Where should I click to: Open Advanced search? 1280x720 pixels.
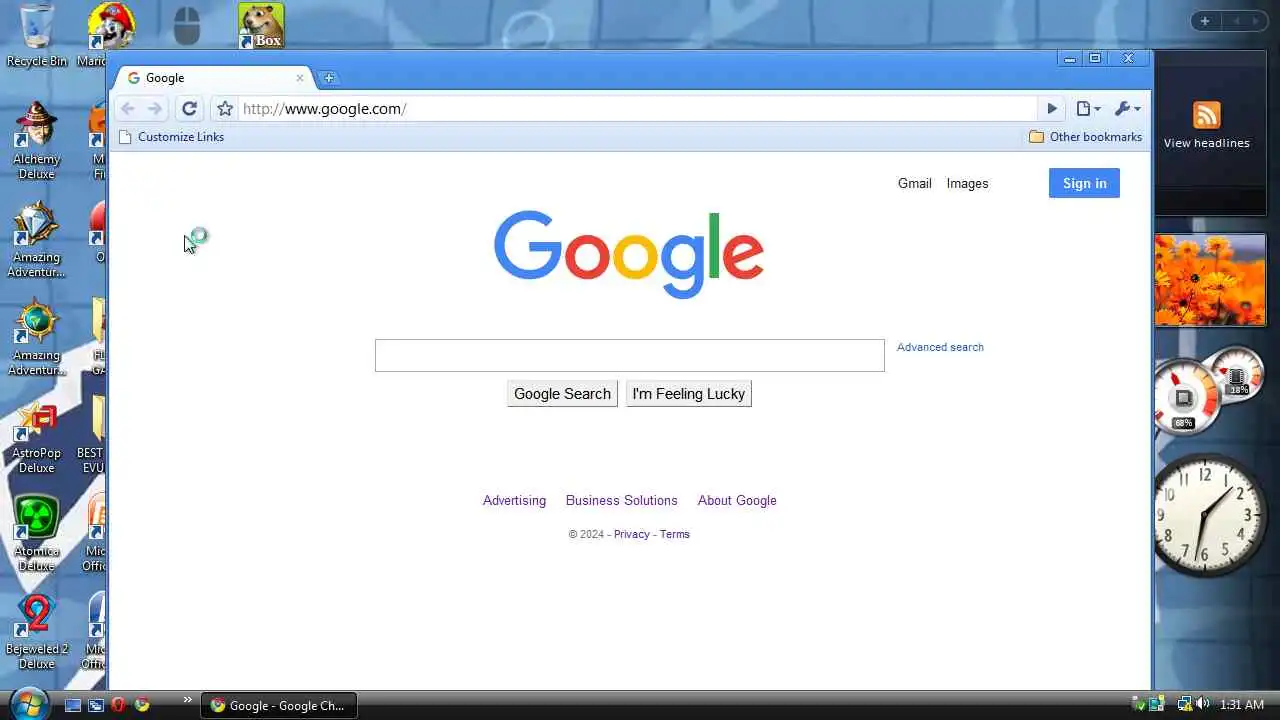pos(940,347)
